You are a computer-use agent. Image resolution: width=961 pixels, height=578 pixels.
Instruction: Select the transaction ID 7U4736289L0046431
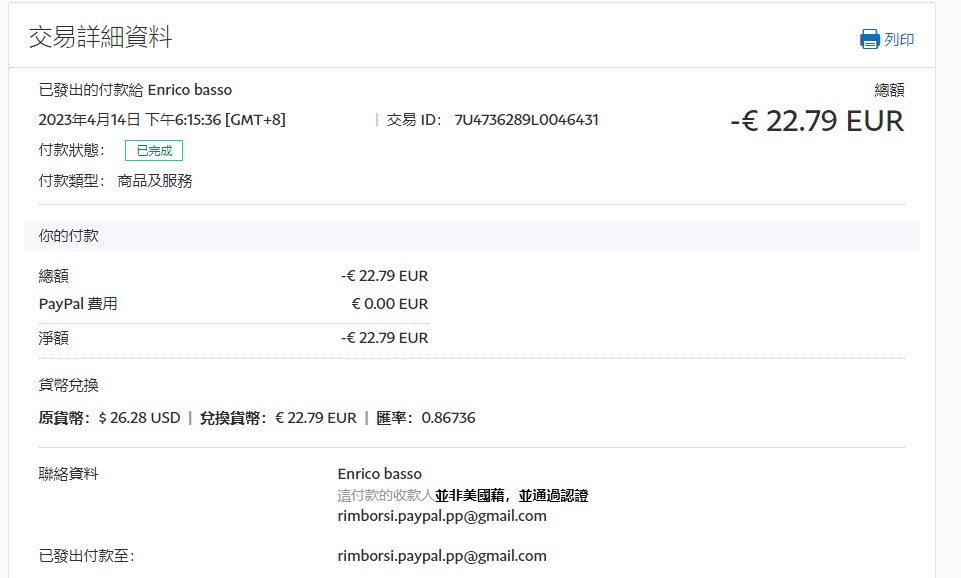pyautogui.click(x=526, y=120)
